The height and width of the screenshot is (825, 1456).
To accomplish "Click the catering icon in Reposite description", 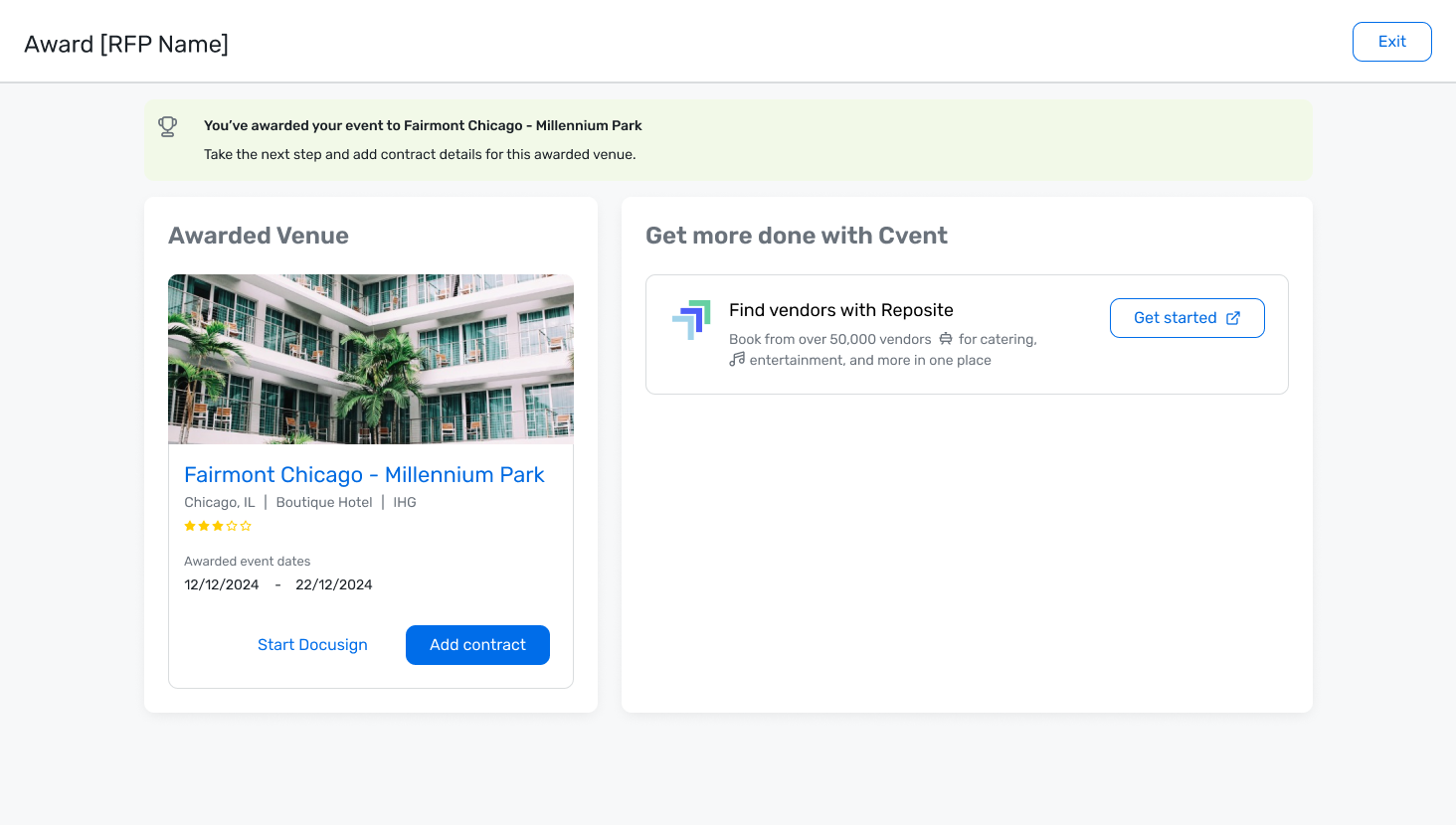I will (946, 339).
